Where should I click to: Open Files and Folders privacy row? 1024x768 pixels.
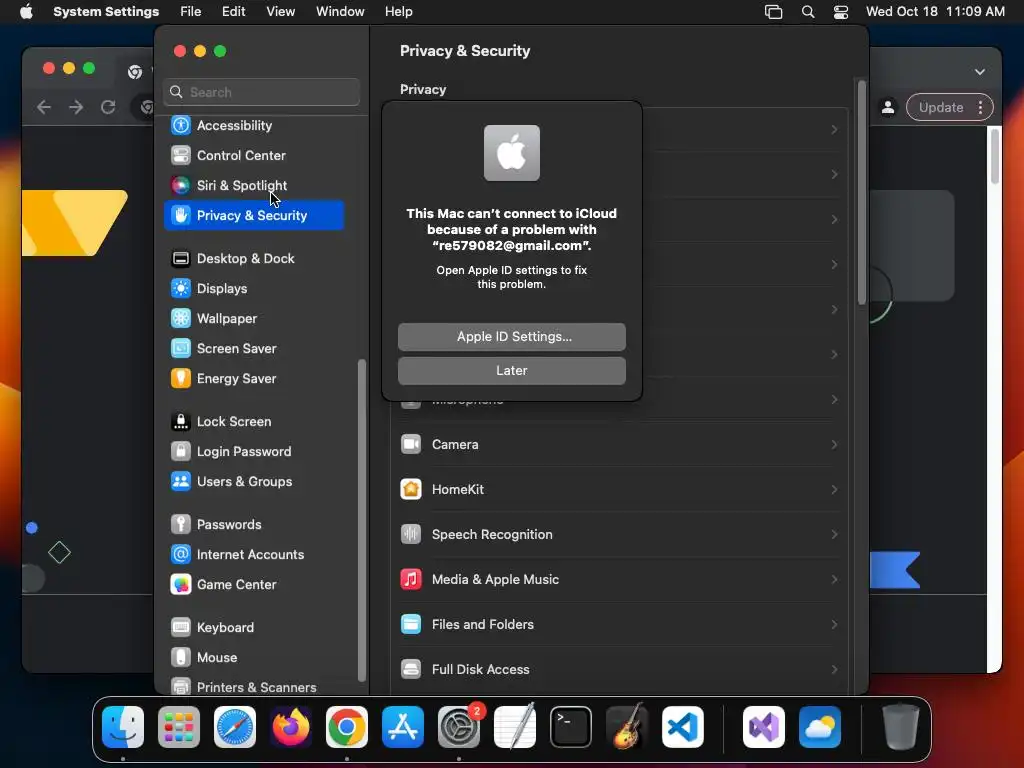click(x=619, y=625)
